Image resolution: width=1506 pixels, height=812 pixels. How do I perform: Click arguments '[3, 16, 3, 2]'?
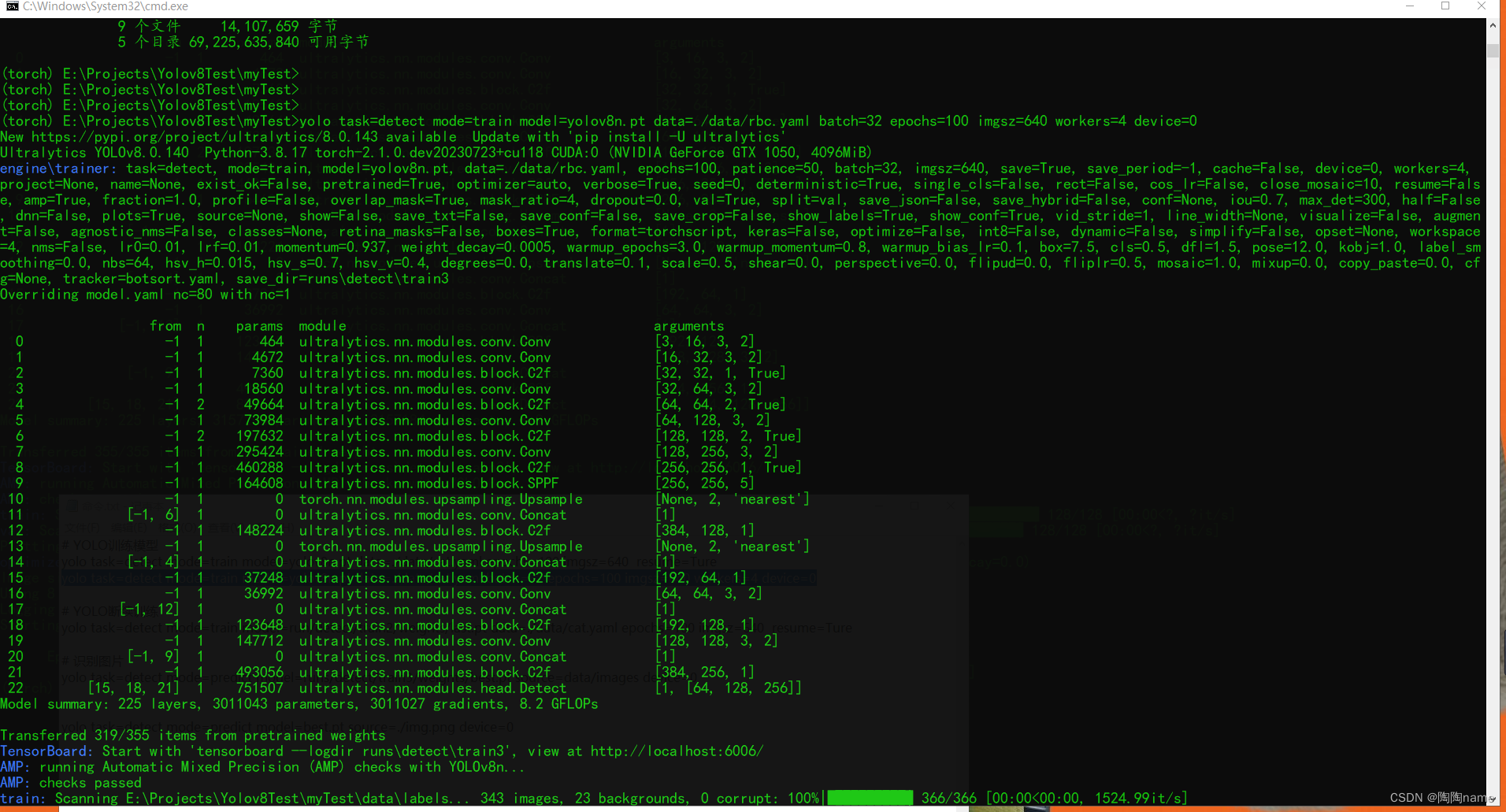704,342
